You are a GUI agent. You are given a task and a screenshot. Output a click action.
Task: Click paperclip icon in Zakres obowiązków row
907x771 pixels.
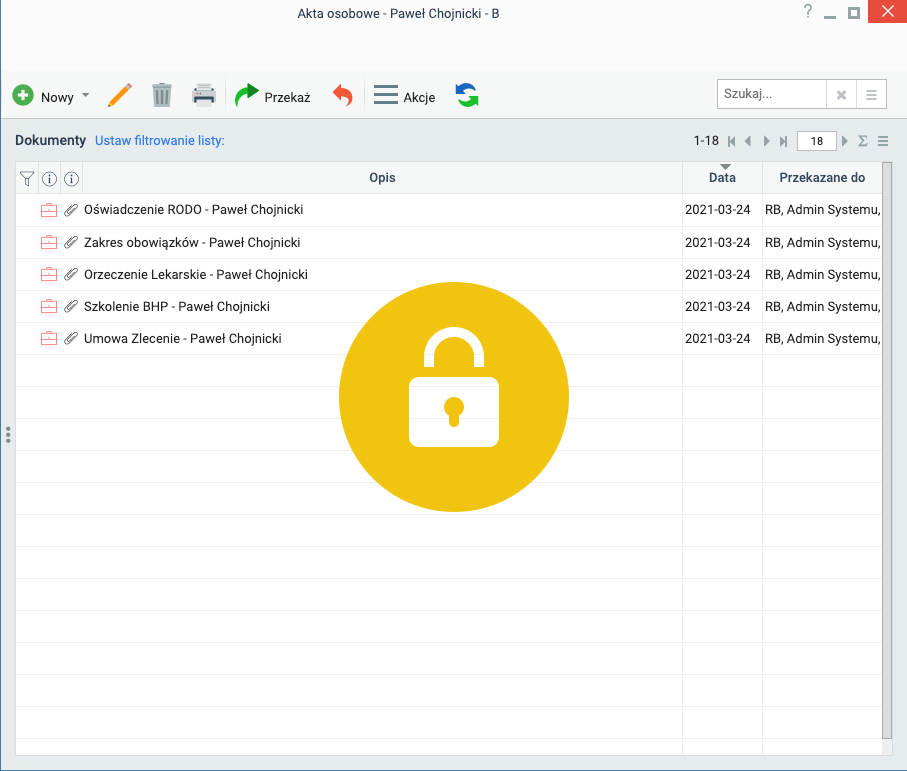click(x=71, y=242)
